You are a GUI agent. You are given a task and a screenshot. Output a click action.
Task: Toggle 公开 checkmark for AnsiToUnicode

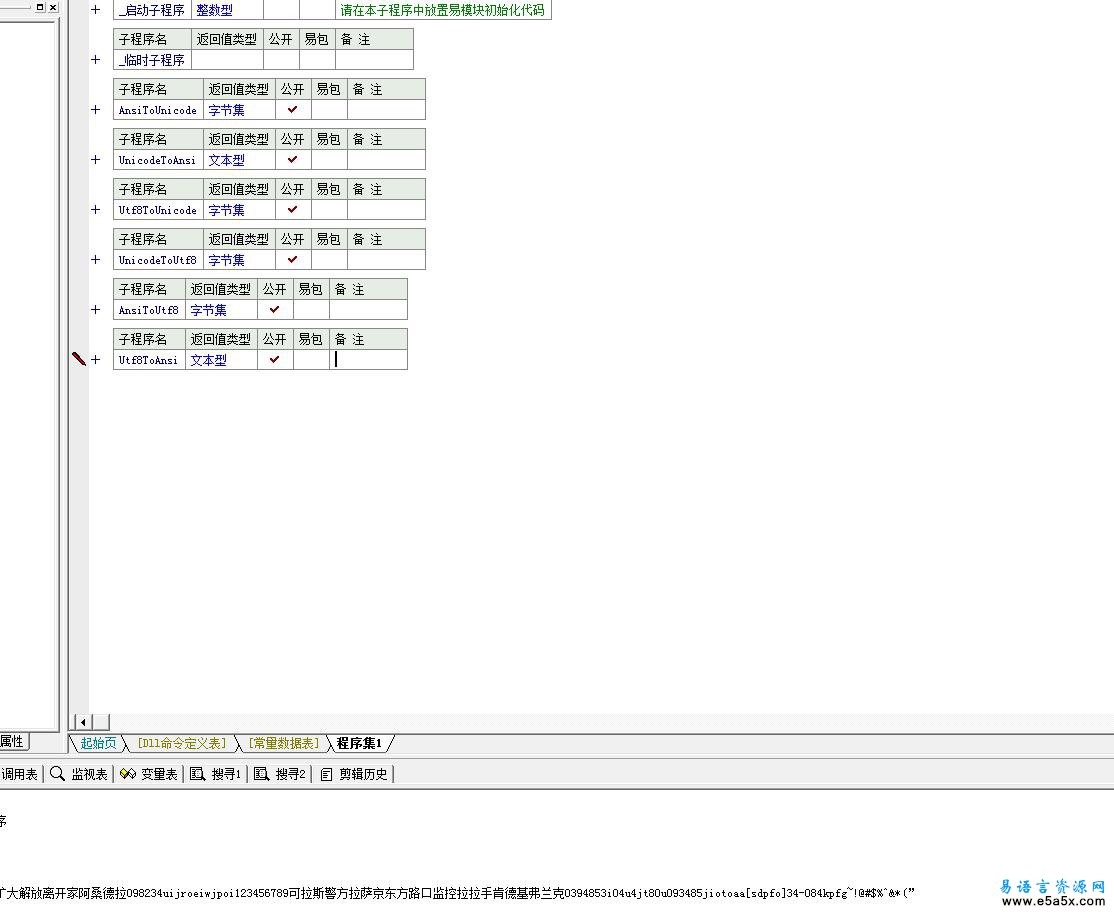click(292, 110)
